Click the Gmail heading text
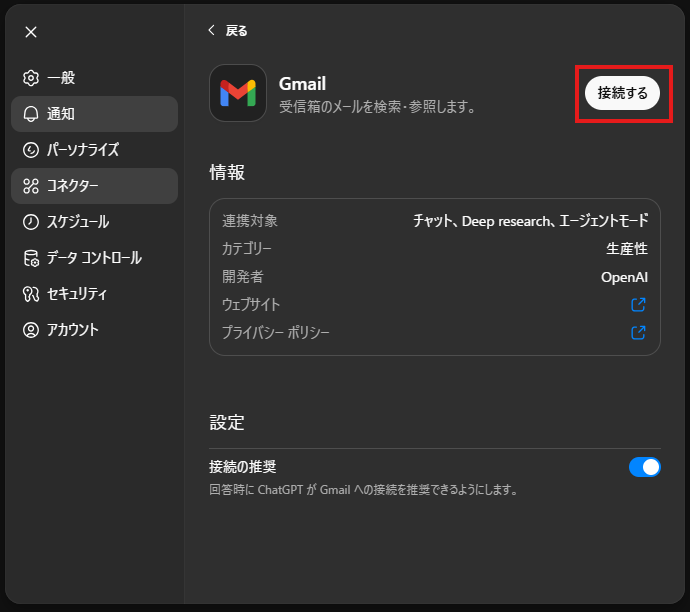Screen dimensions: 690x612 pyautogui.click(x=303, y=84)
